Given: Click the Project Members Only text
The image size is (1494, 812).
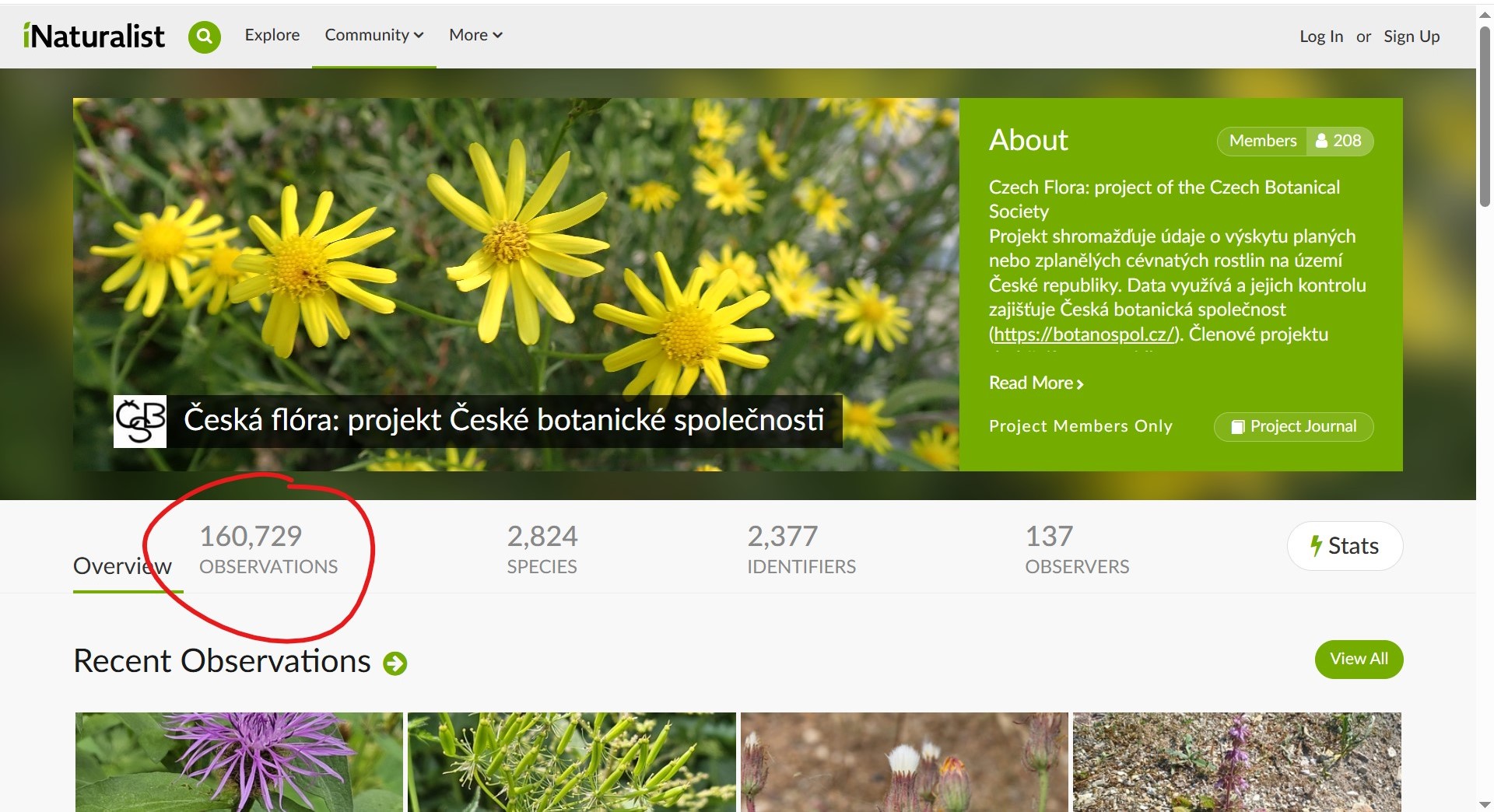Looking at the screenshot, I should coord(1081,426).
